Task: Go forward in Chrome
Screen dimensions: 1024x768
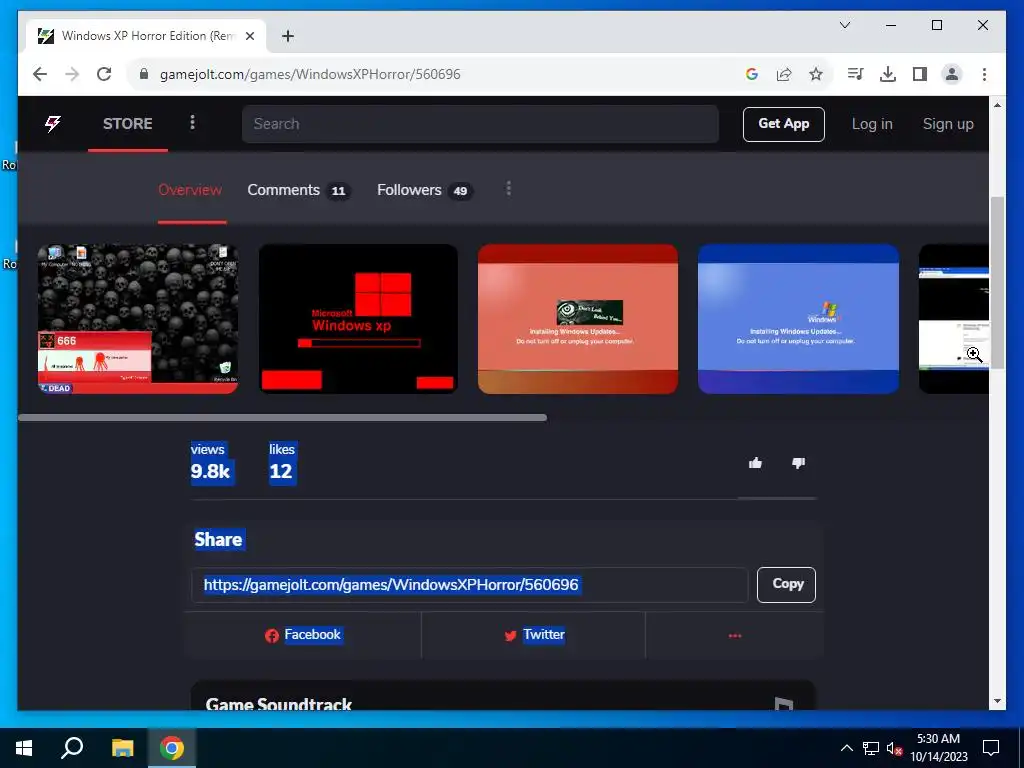Action: [x=72, y=74]
